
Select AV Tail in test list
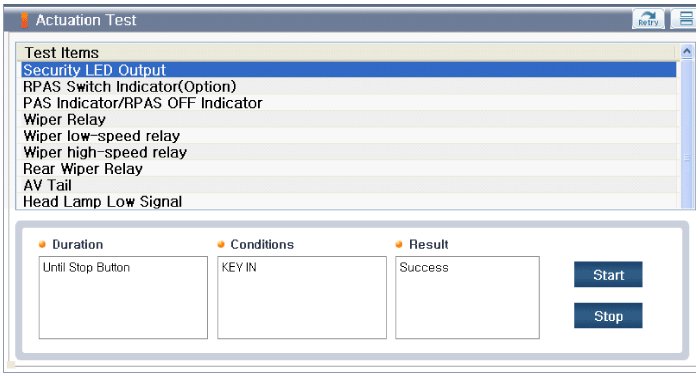[x=349, y=185]
